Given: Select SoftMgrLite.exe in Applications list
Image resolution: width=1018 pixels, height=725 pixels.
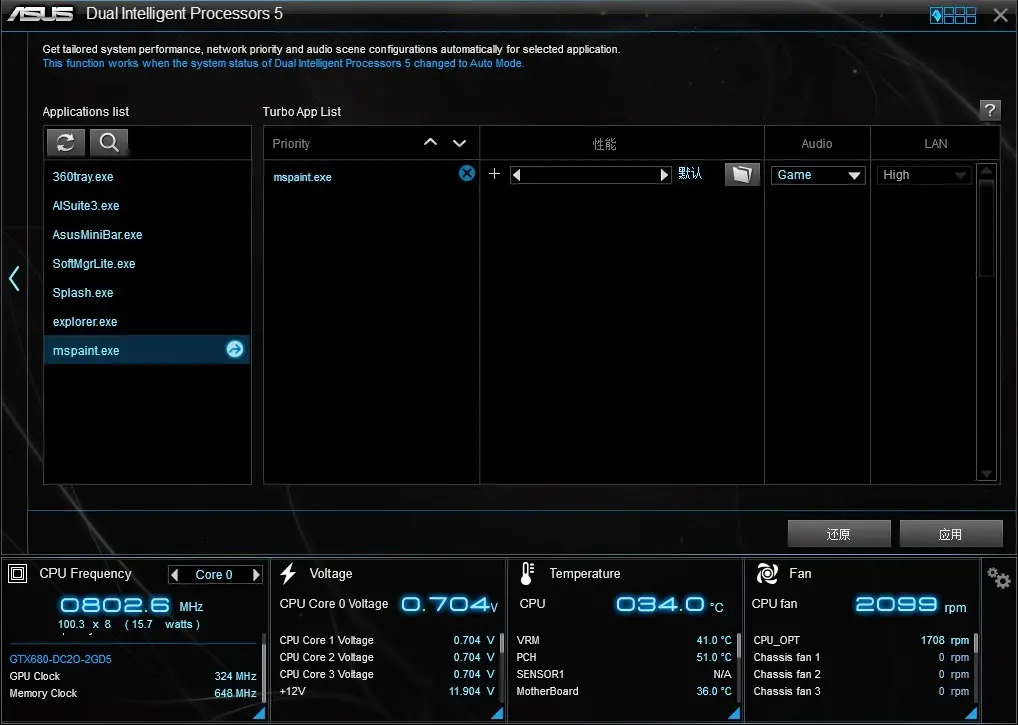Looking at the screenshot, I should tap(147, 264).
